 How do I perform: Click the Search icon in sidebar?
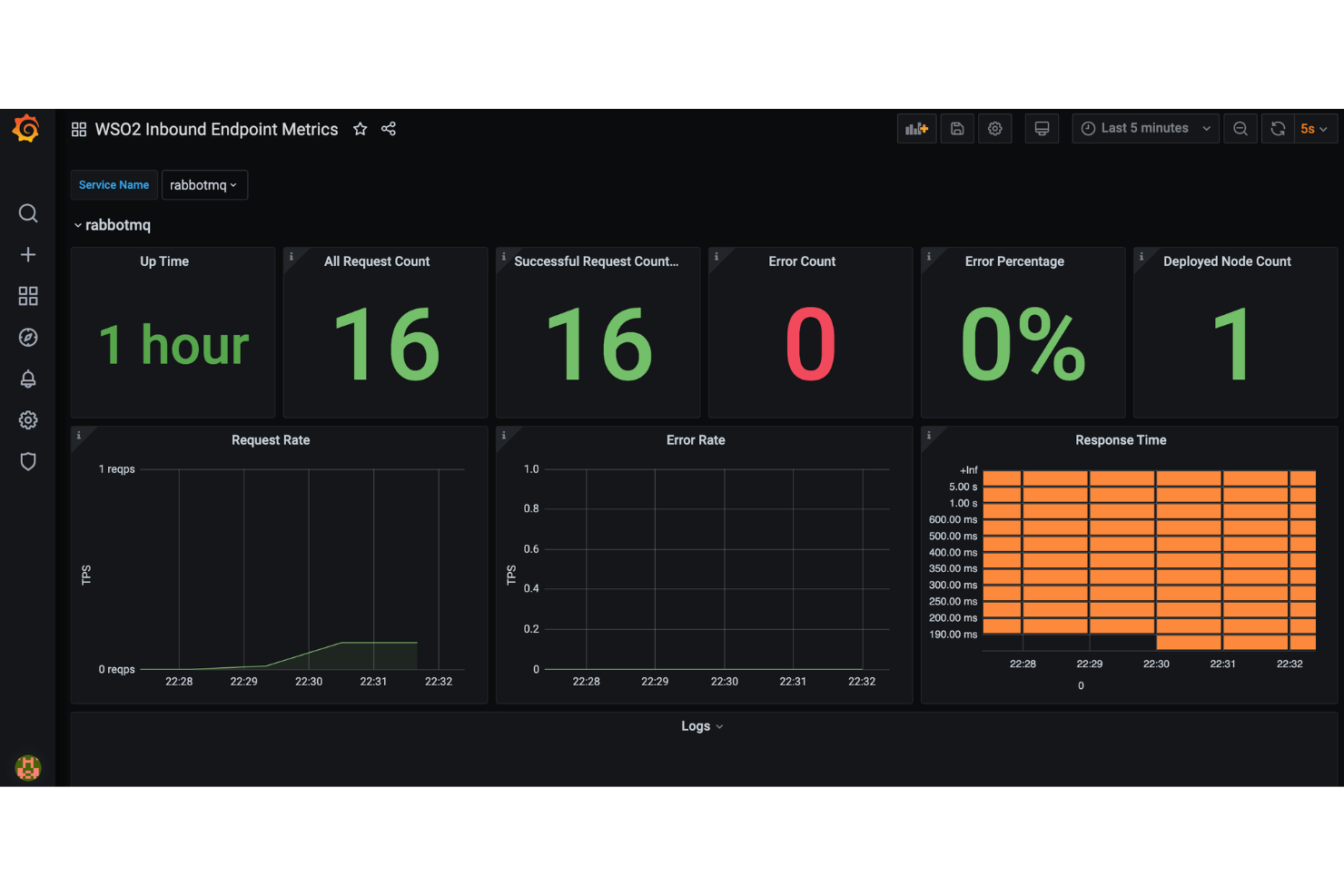[28, 213]
